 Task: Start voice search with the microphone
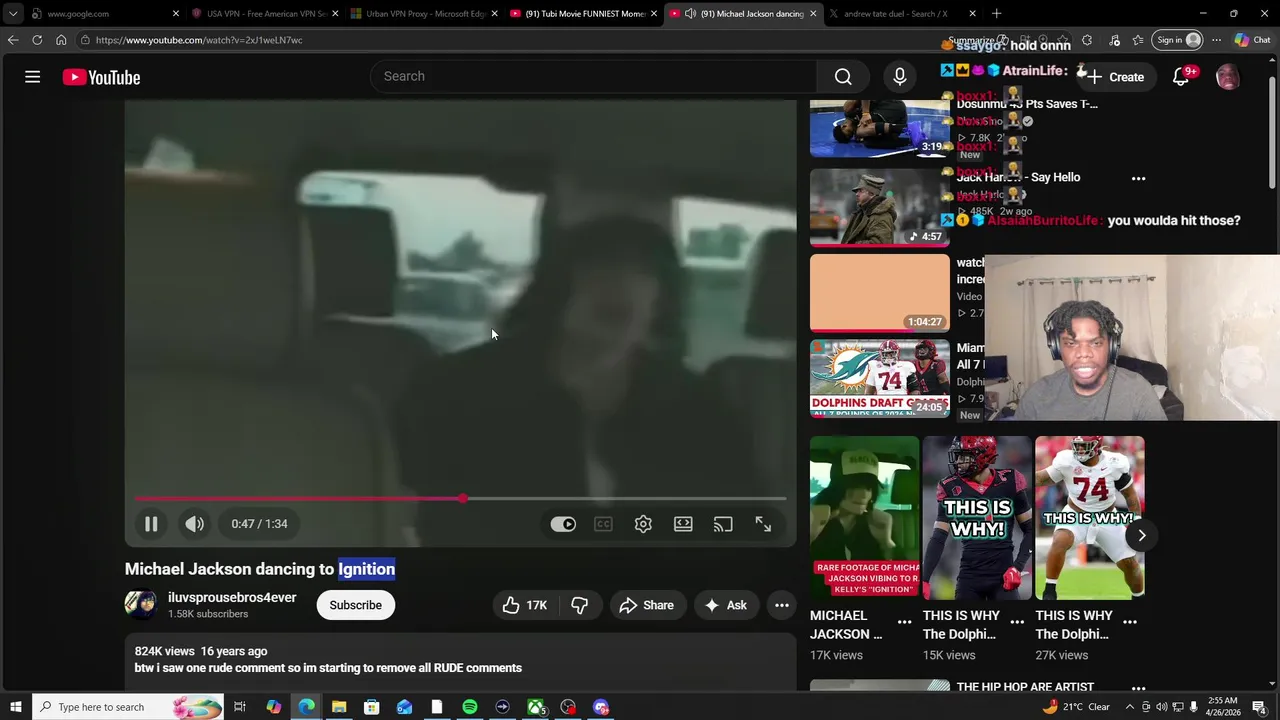click(899, 77)
